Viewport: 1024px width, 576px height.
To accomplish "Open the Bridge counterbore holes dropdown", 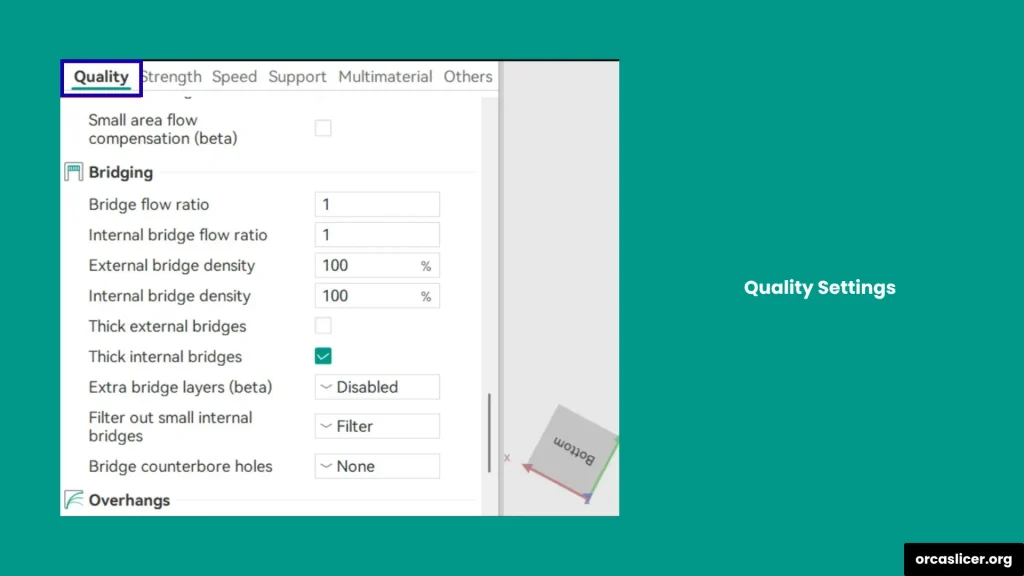I will [x=377, y=466].
